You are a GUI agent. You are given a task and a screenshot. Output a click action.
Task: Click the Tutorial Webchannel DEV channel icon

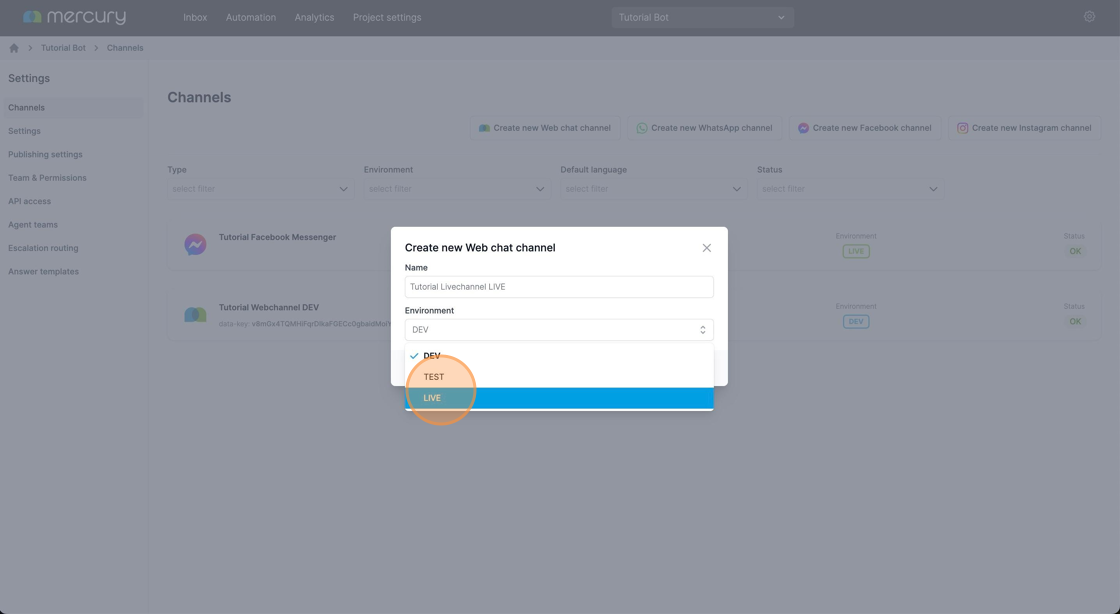195,315
